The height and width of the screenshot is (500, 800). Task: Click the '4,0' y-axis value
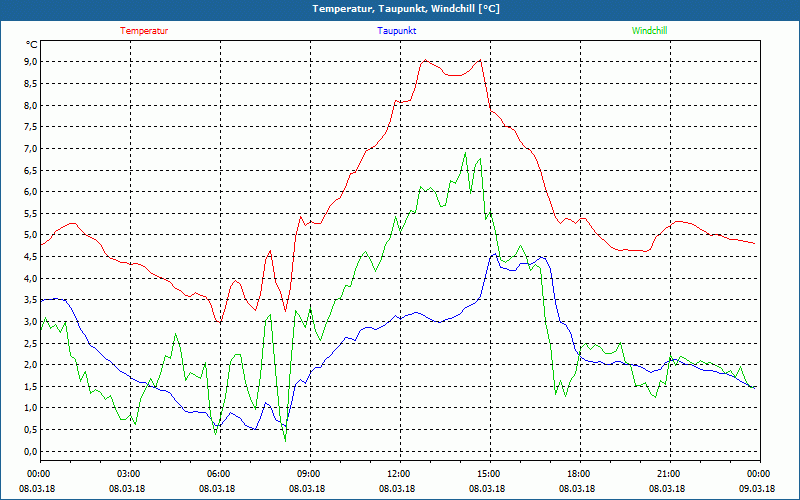31,278
